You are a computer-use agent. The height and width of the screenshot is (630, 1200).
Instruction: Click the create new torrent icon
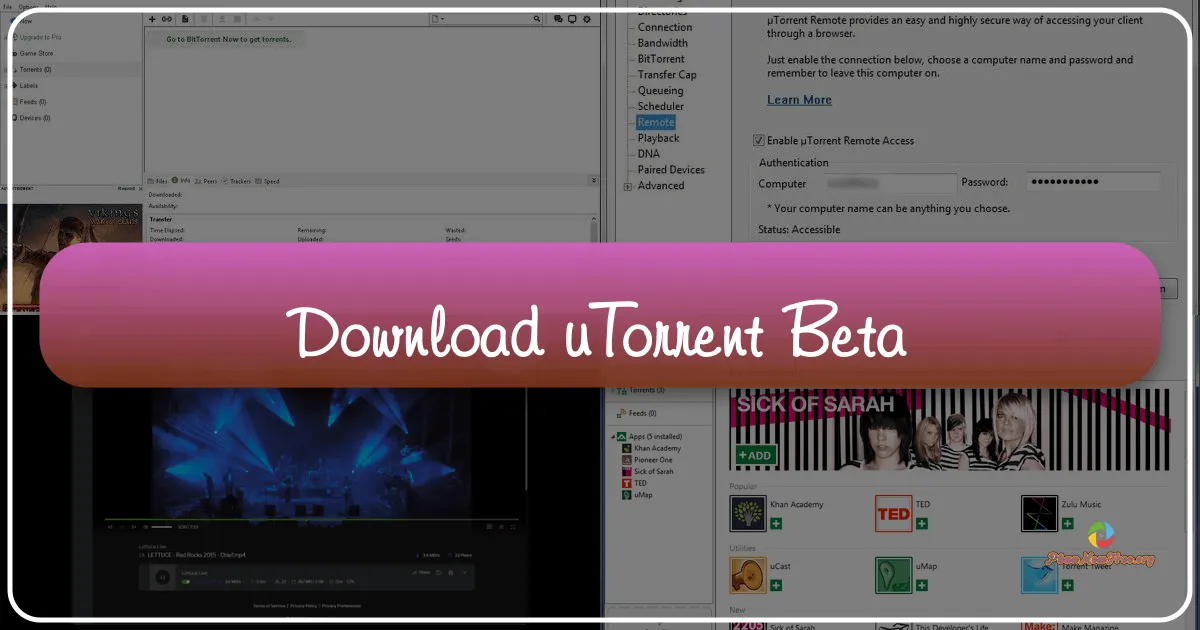185,18
